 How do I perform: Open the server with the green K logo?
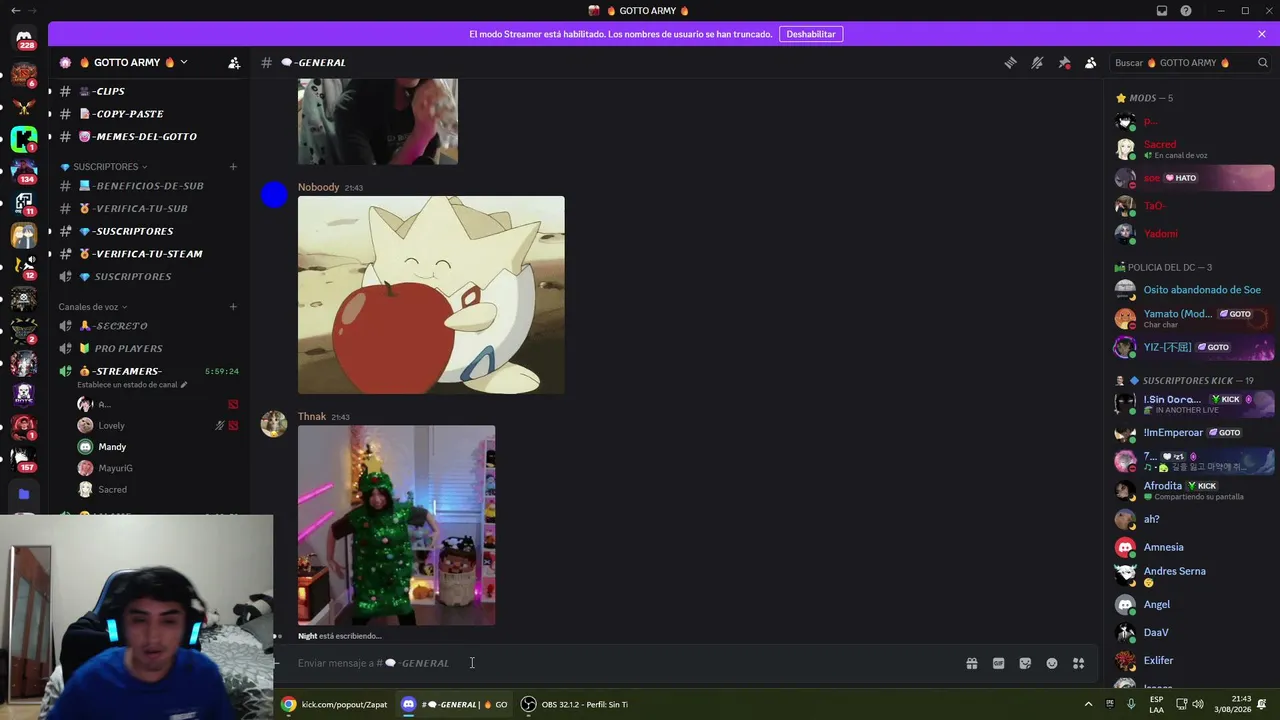24,138
